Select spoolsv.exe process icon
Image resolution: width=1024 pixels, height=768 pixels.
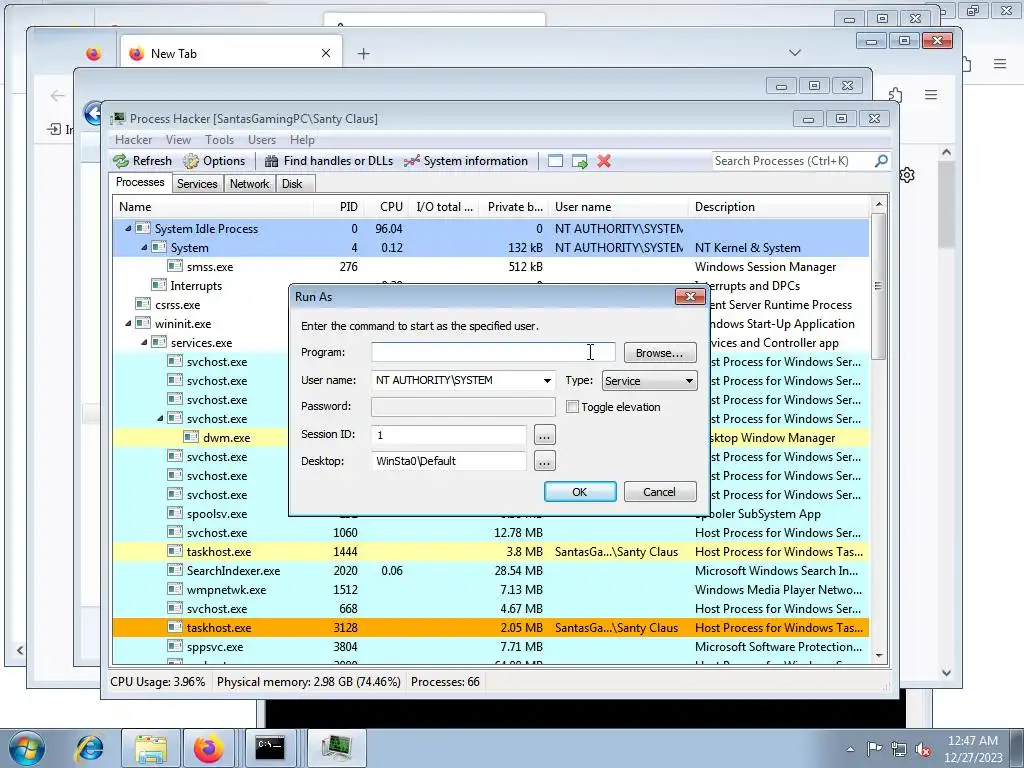click(x=175, y=513)
